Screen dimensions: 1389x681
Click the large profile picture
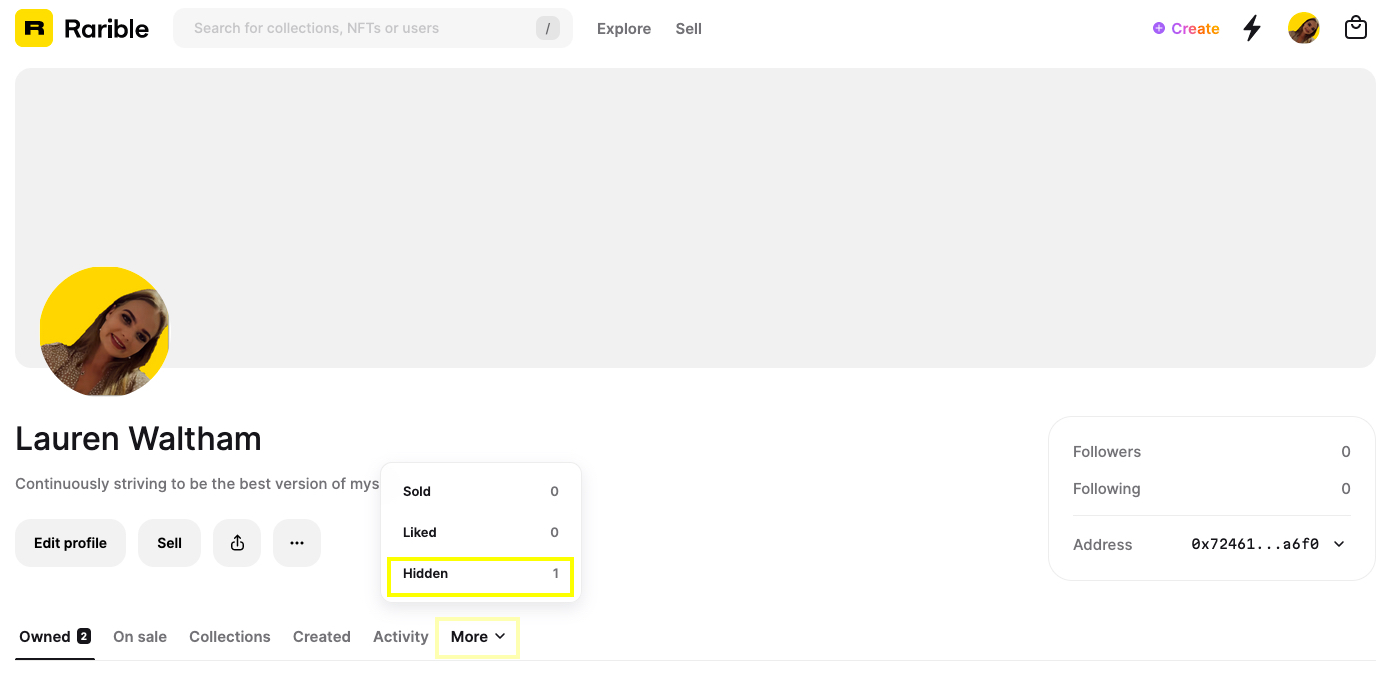click(104, 331)
